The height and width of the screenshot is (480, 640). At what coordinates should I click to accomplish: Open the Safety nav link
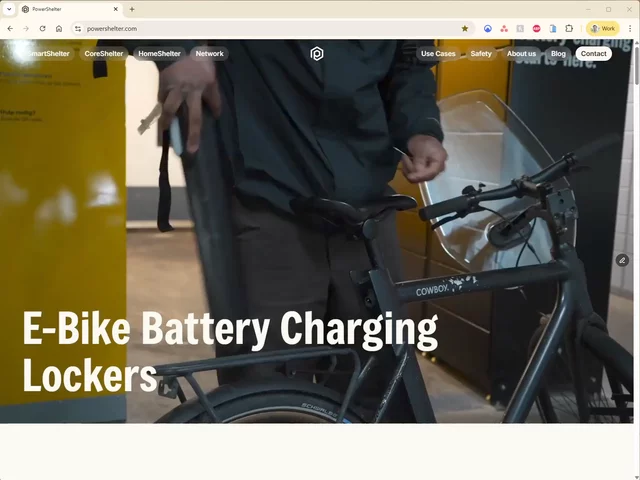pyautogui.click(x=481, y=53)
